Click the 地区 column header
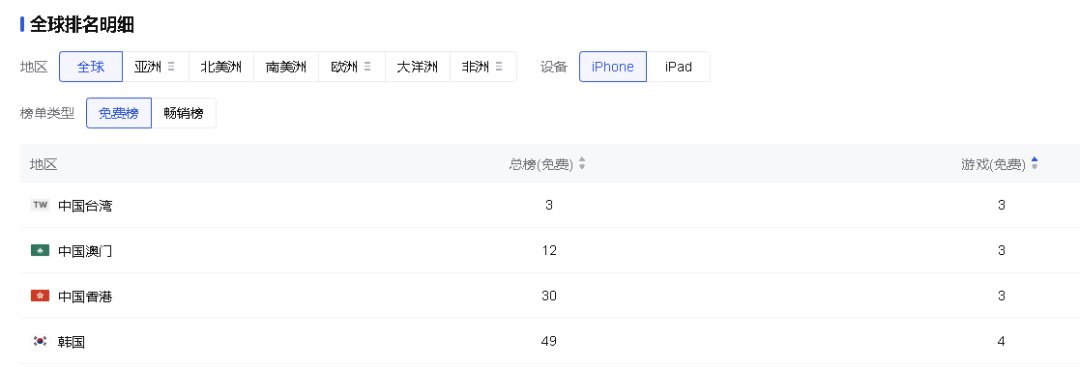The image size is (1080, 367). 43,164
